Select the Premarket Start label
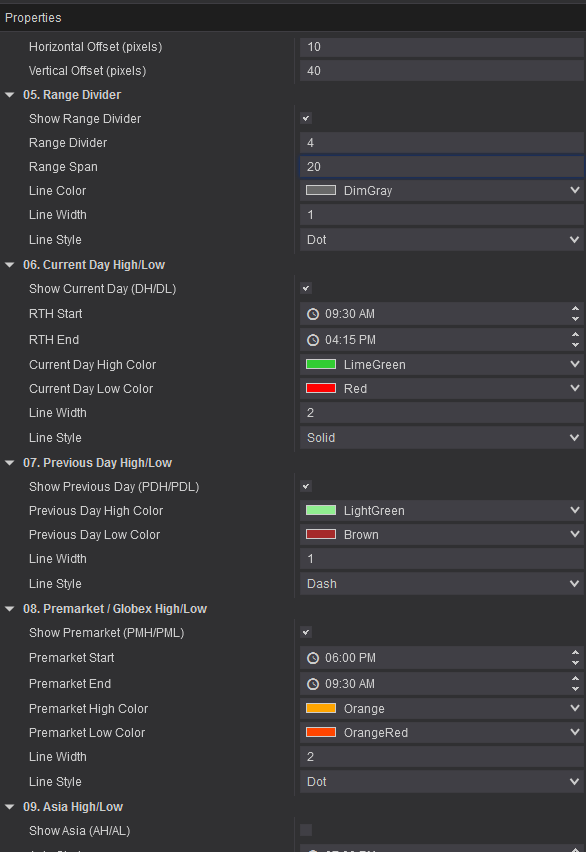Viewport: 586px width, 852px height. [72, 658]
